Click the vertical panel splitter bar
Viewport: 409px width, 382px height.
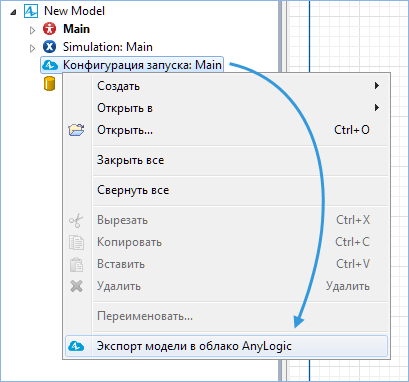pyautogui.click(x=282, y=36)
